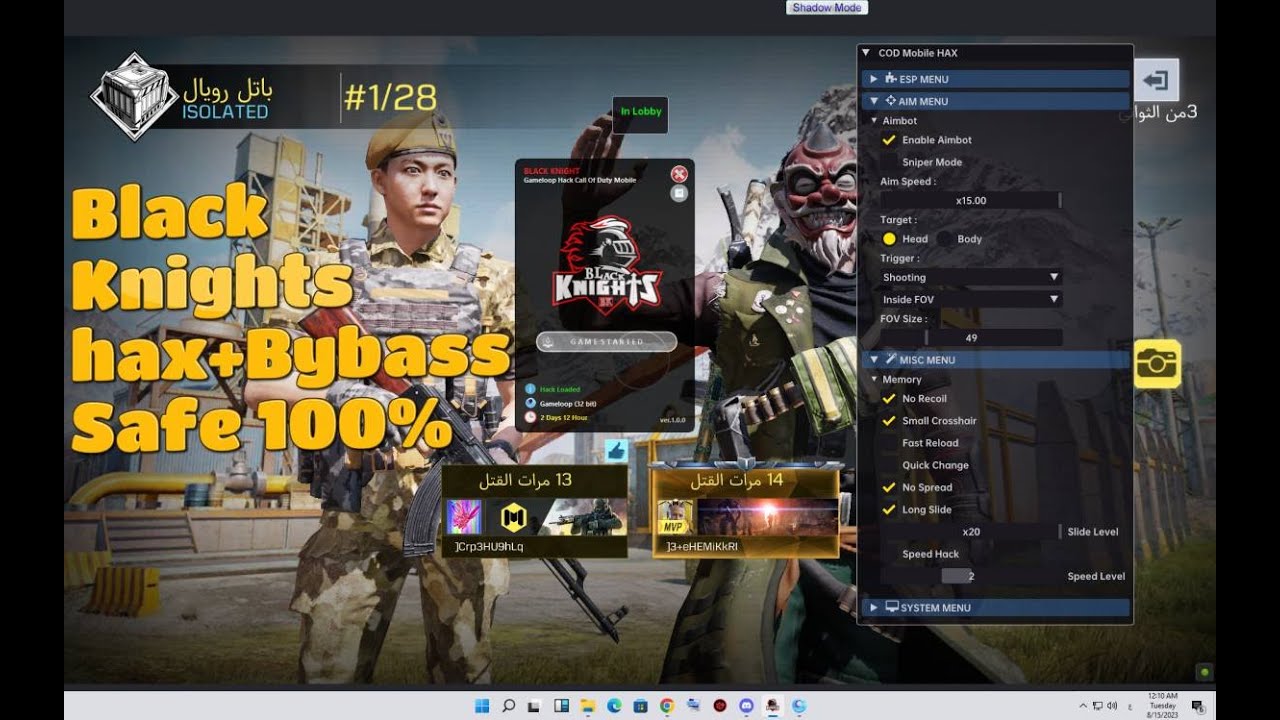Toggle the Fast Reload checkbox
1280x720 pixels.
888,443
